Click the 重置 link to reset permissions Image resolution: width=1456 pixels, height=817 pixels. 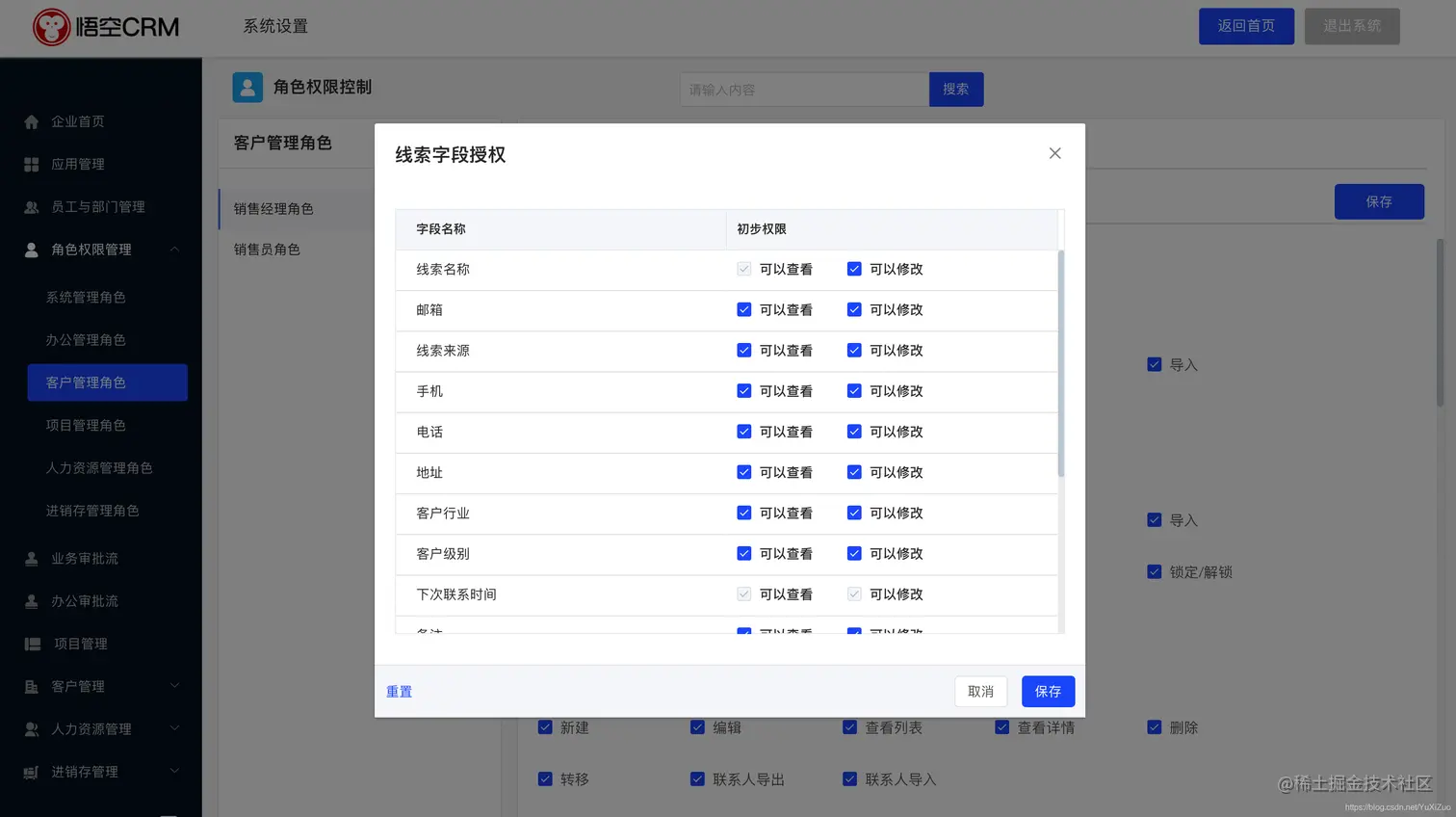399,691
